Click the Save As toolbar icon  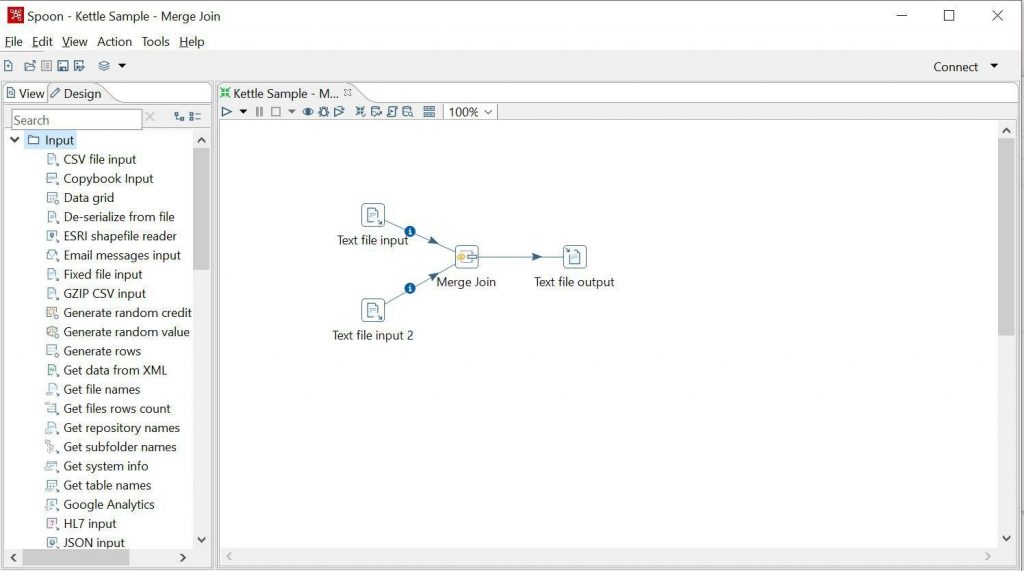(x=80, y=65)
